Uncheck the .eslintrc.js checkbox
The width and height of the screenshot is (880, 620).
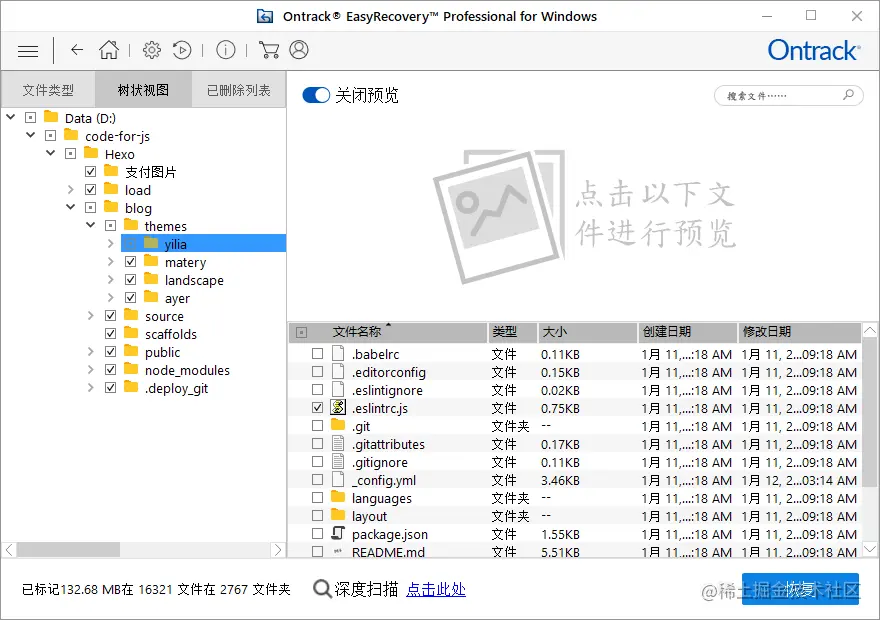coord(318,408)
